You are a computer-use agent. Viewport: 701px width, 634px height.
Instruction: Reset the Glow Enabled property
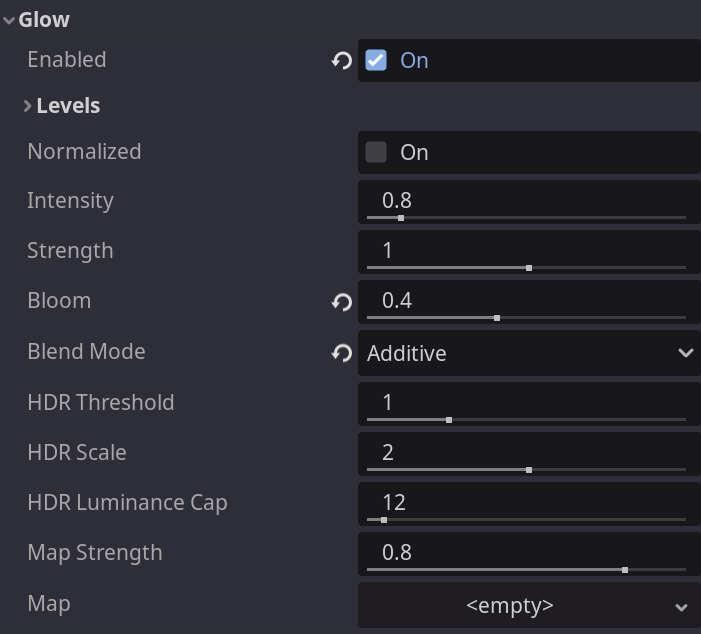tap(342, 61)
